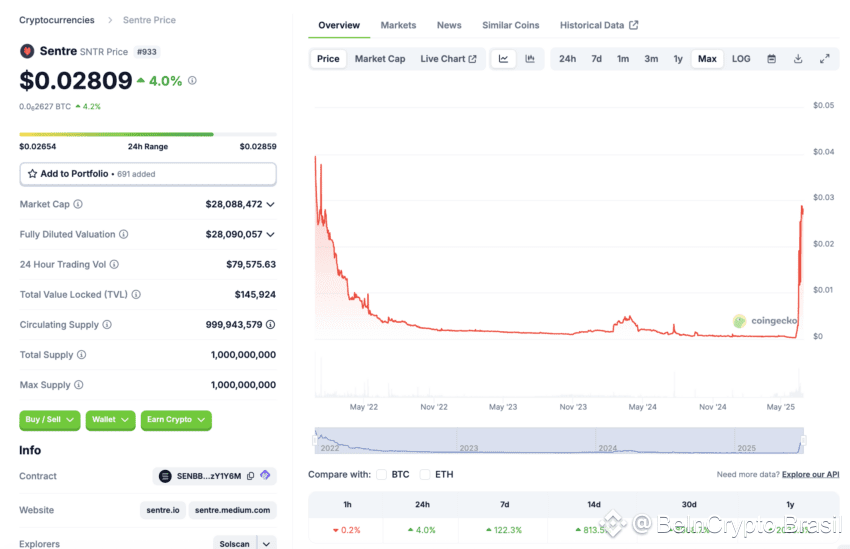Set chart range to 1m

click(x=623, y=59)
